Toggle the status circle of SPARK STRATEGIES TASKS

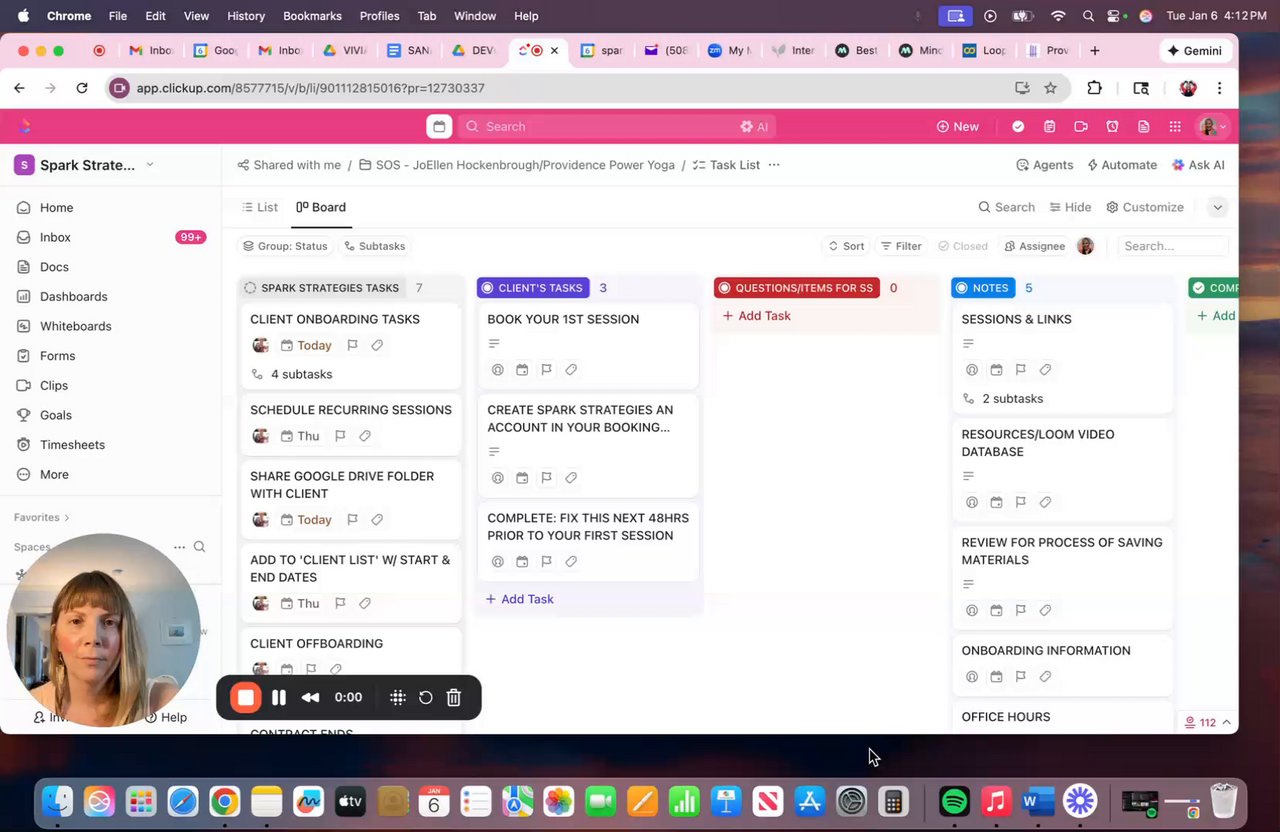tap(250, 288)
